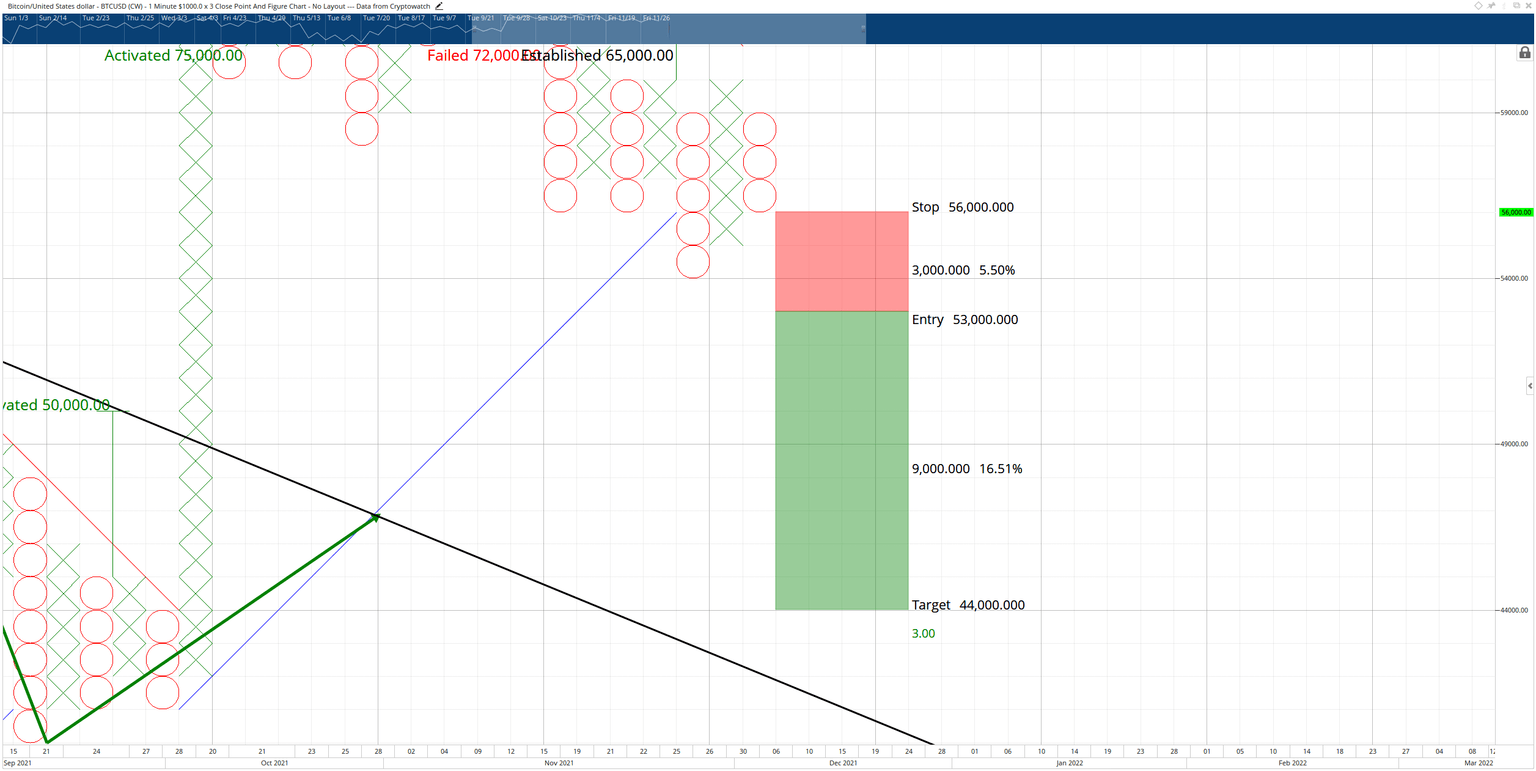This screenshot has height=771, width=1536.
Task: Click 'Thu 5/13' in the navigator strip
Action: click(308, 18)
